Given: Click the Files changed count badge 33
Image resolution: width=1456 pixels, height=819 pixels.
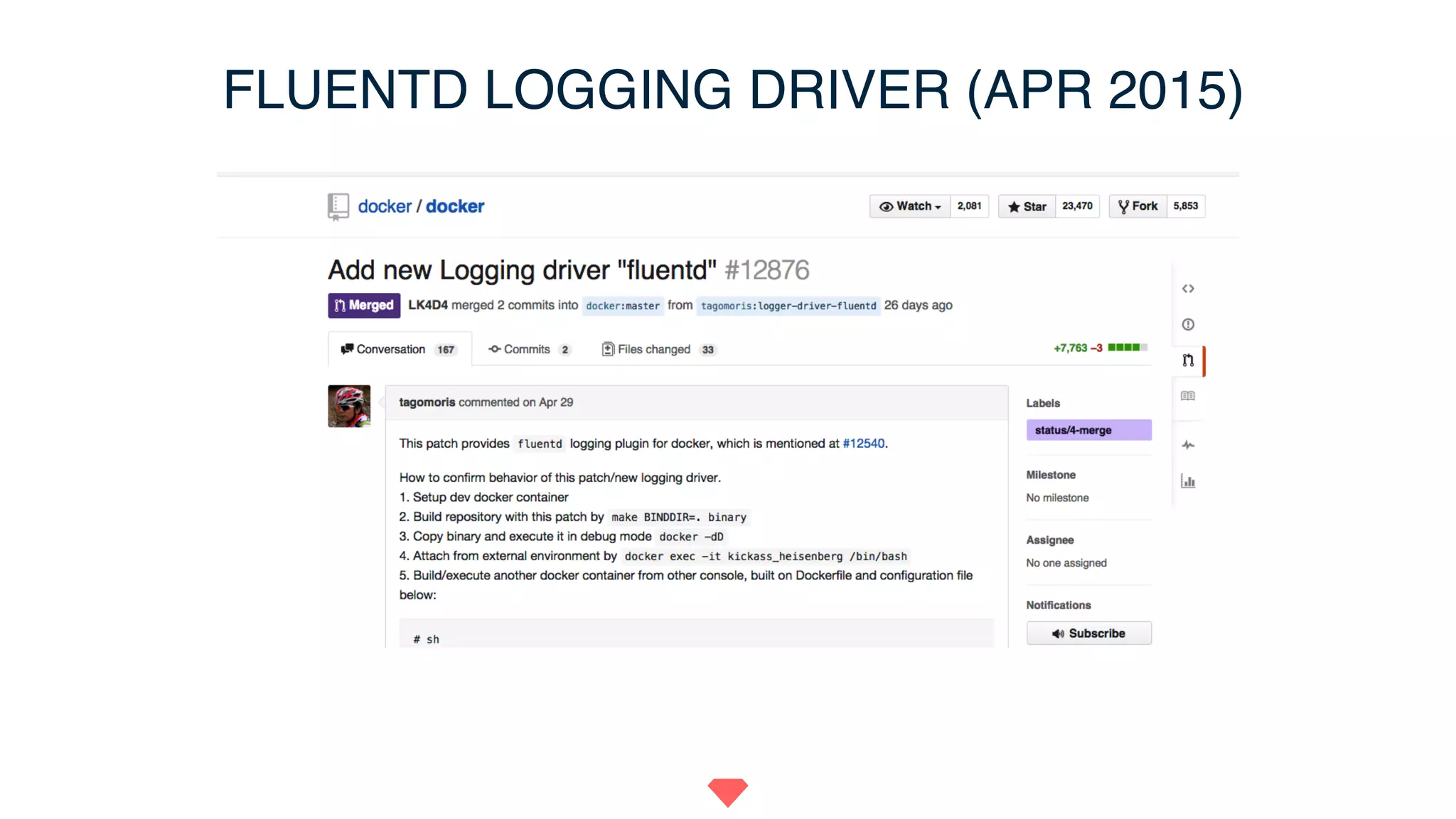Looking at the screenshot, I should click(x=707, y=350).
